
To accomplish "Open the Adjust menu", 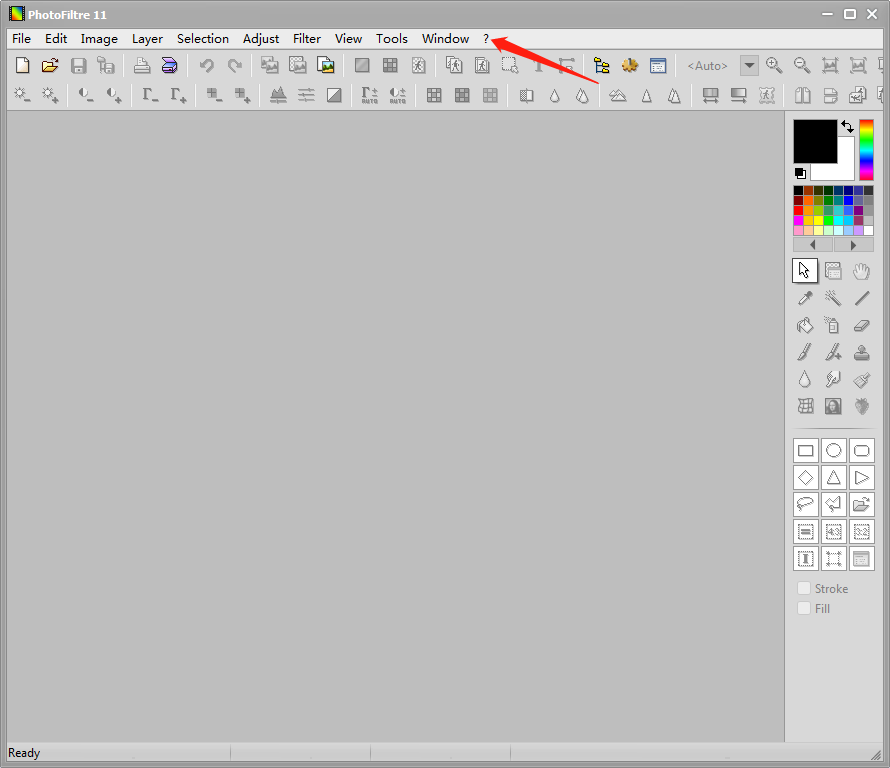I will tap(261, 39).
